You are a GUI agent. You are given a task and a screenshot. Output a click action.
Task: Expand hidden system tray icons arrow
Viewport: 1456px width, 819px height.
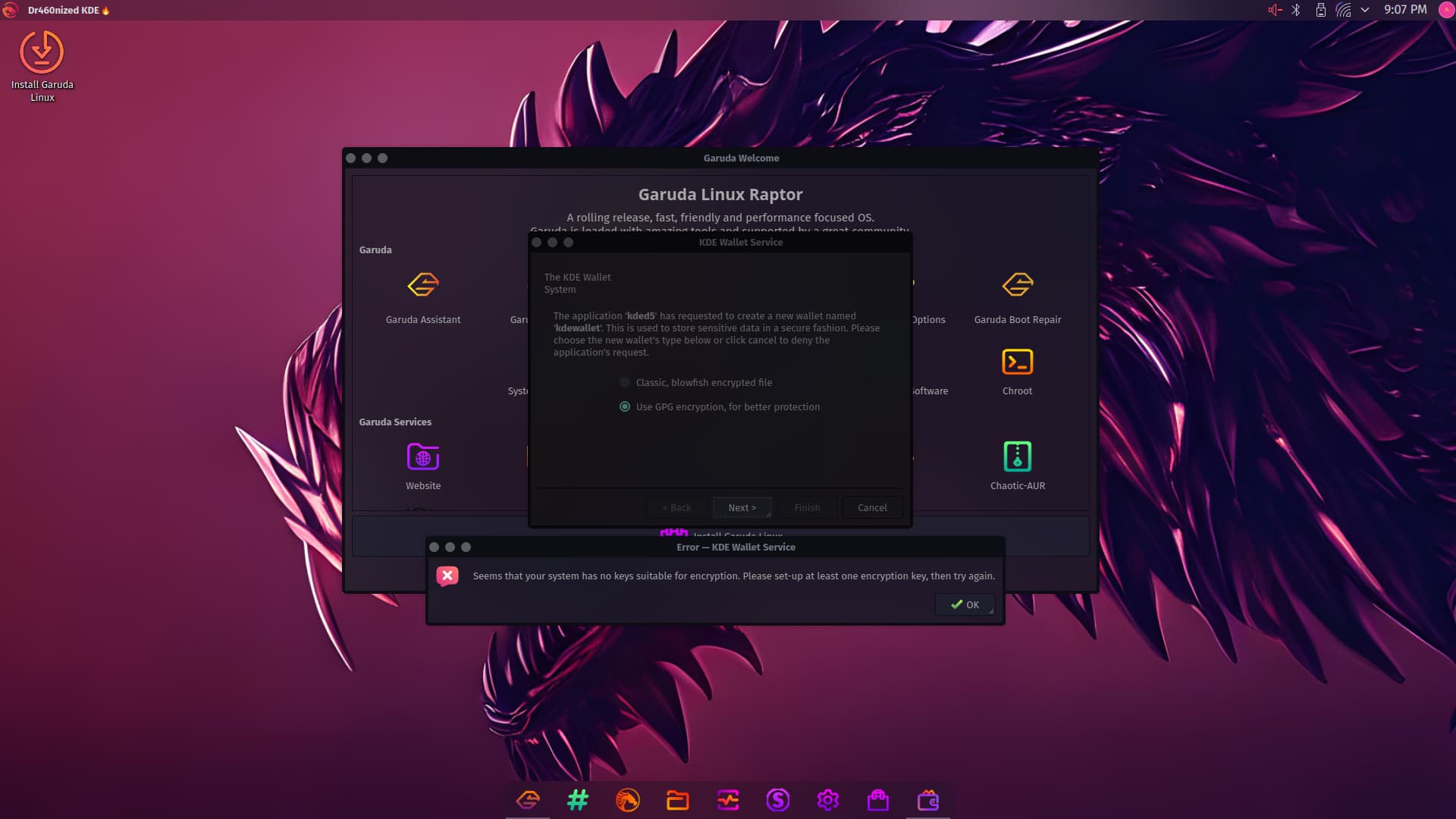(1365, 10)
